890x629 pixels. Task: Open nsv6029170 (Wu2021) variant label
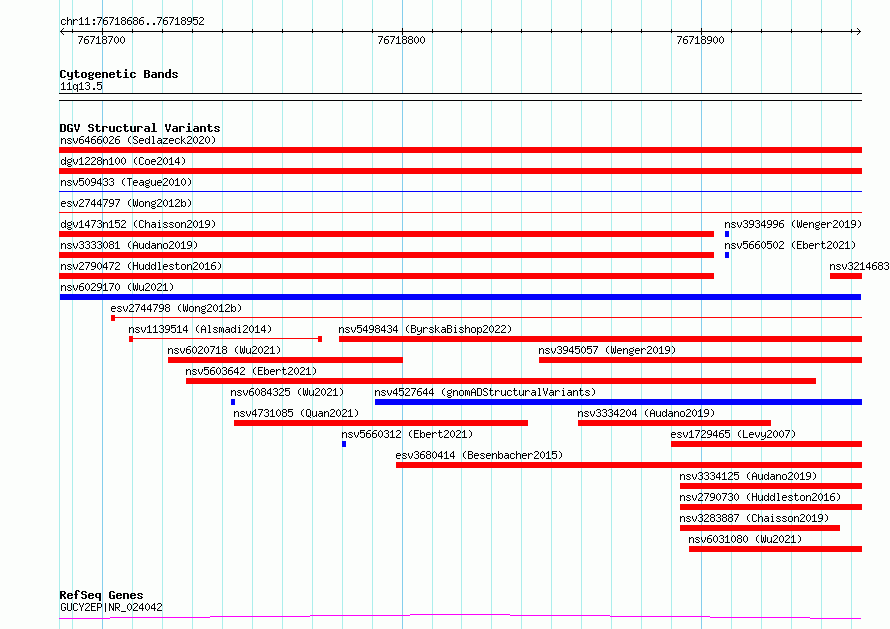pyautogui.click(x=117, y=287)
